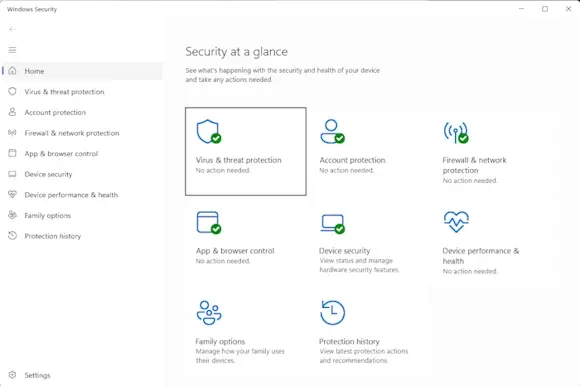Open the Device performance & health tile title
The image size is (580, 386).
tap(480, 256)
